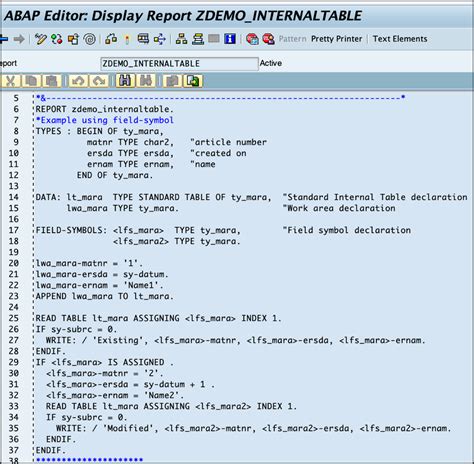Toggle Display/Change mode with pencil icon

pyautogui.click(x=40, y=39)
